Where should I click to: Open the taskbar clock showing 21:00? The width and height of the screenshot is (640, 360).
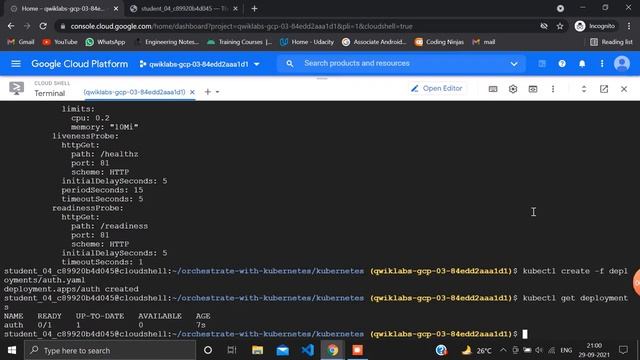(594, 350)
